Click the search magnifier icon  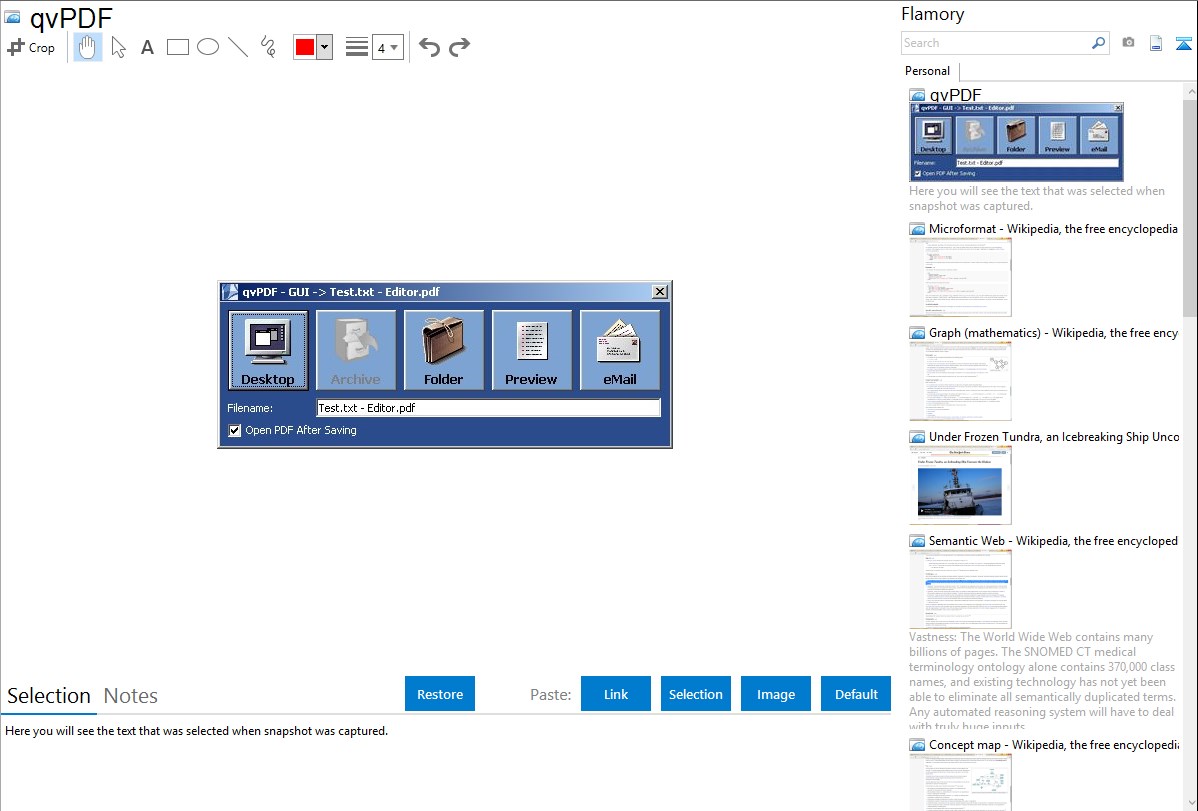[1099, 43]
